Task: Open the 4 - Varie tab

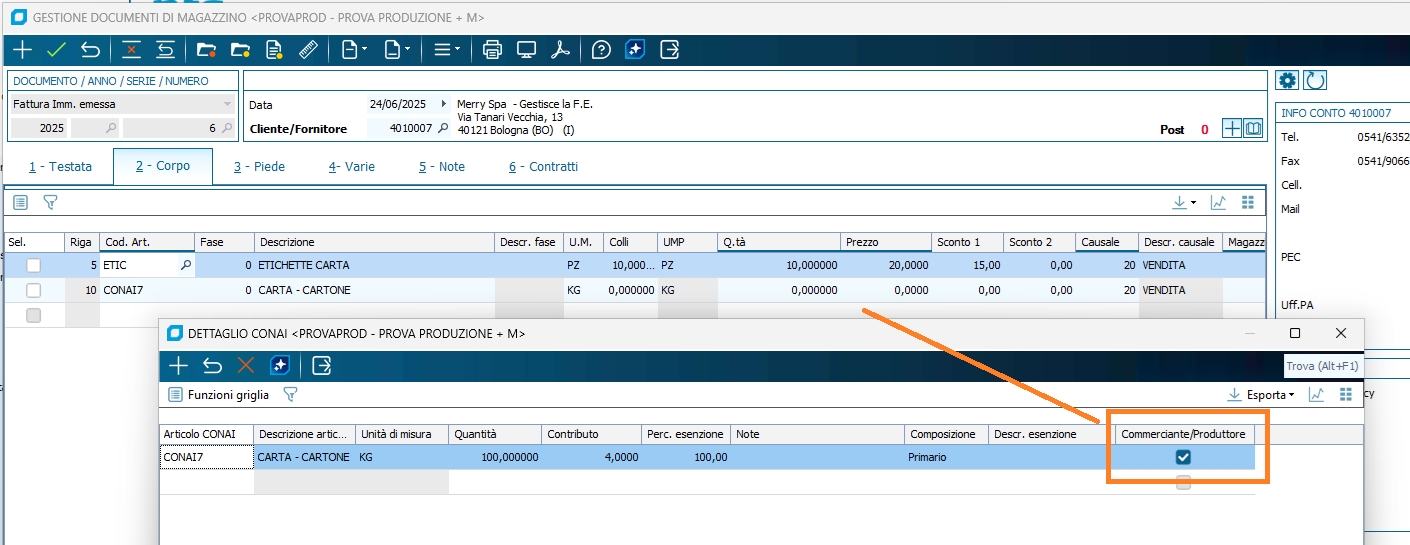Action: (x=352, y=167)
